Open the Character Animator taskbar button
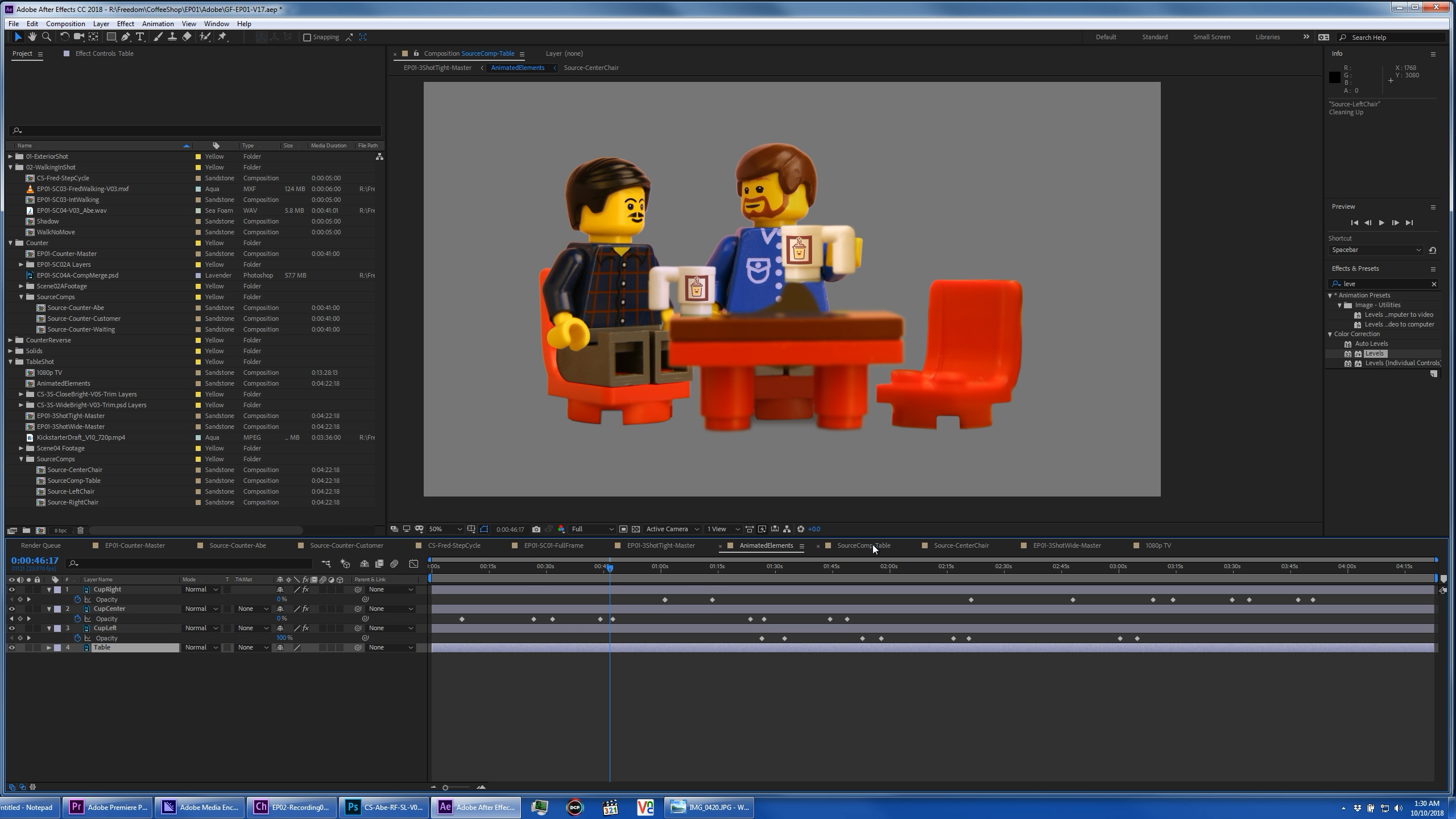 tap(292, 807)
